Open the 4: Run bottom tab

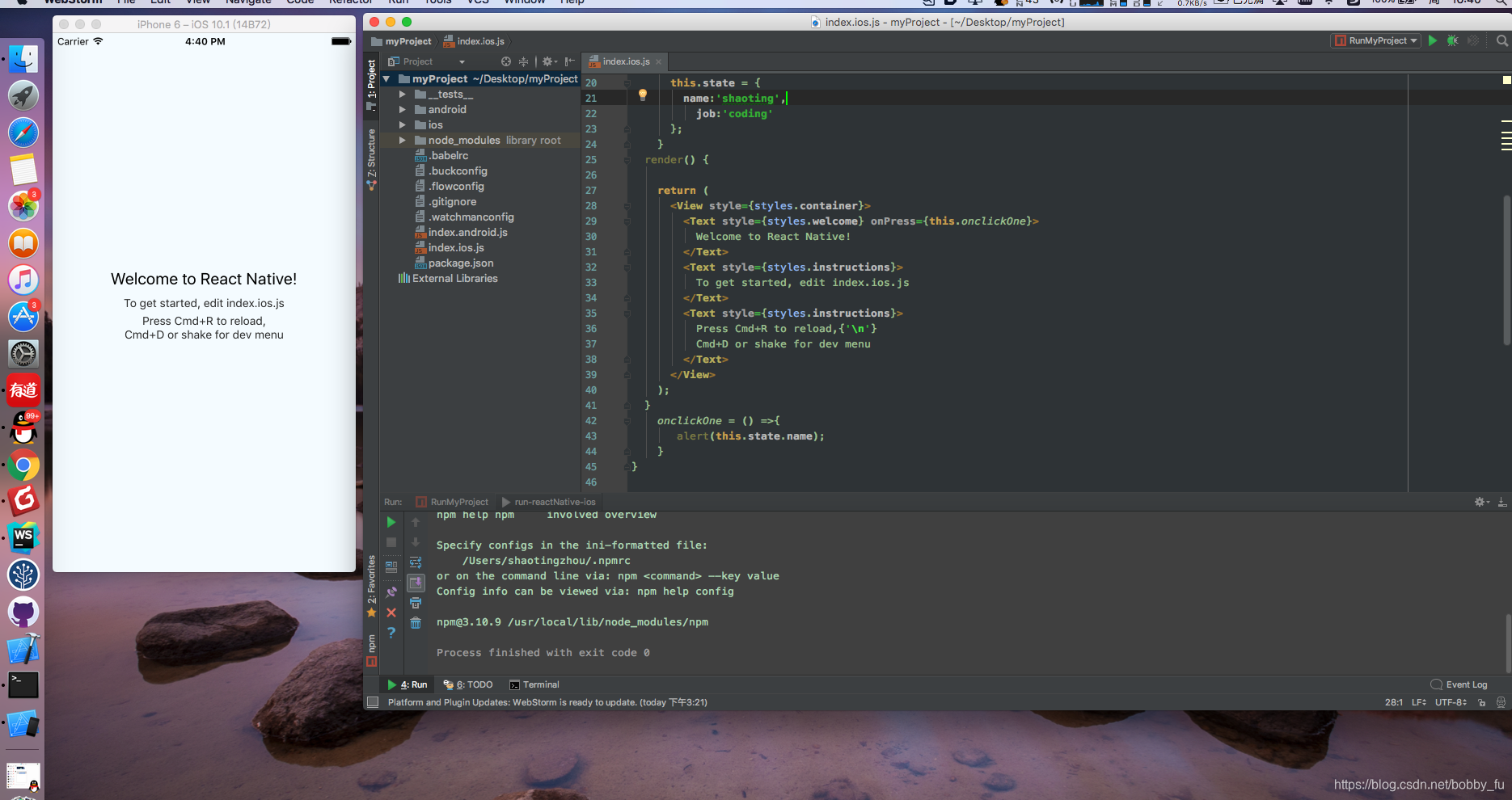point(407,684)
